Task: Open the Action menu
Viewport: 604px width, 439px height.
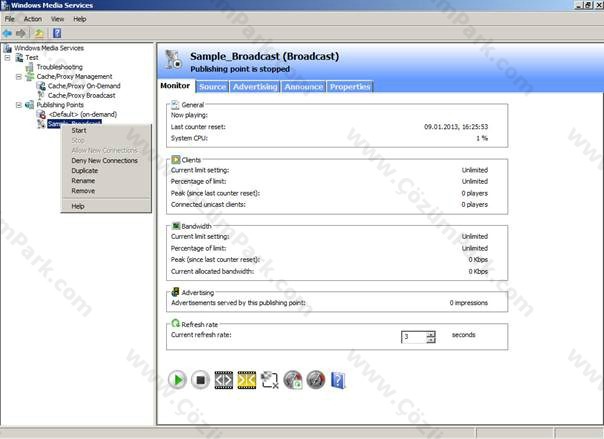Action: pyautogui.click(x=33, y=19)
